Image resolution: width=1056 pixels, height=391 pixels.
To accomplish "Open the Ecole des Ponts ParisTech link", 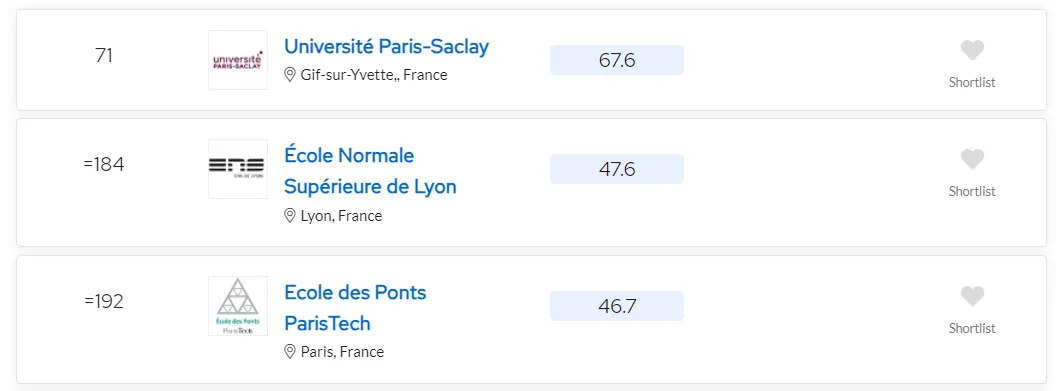I will [355, 308].
